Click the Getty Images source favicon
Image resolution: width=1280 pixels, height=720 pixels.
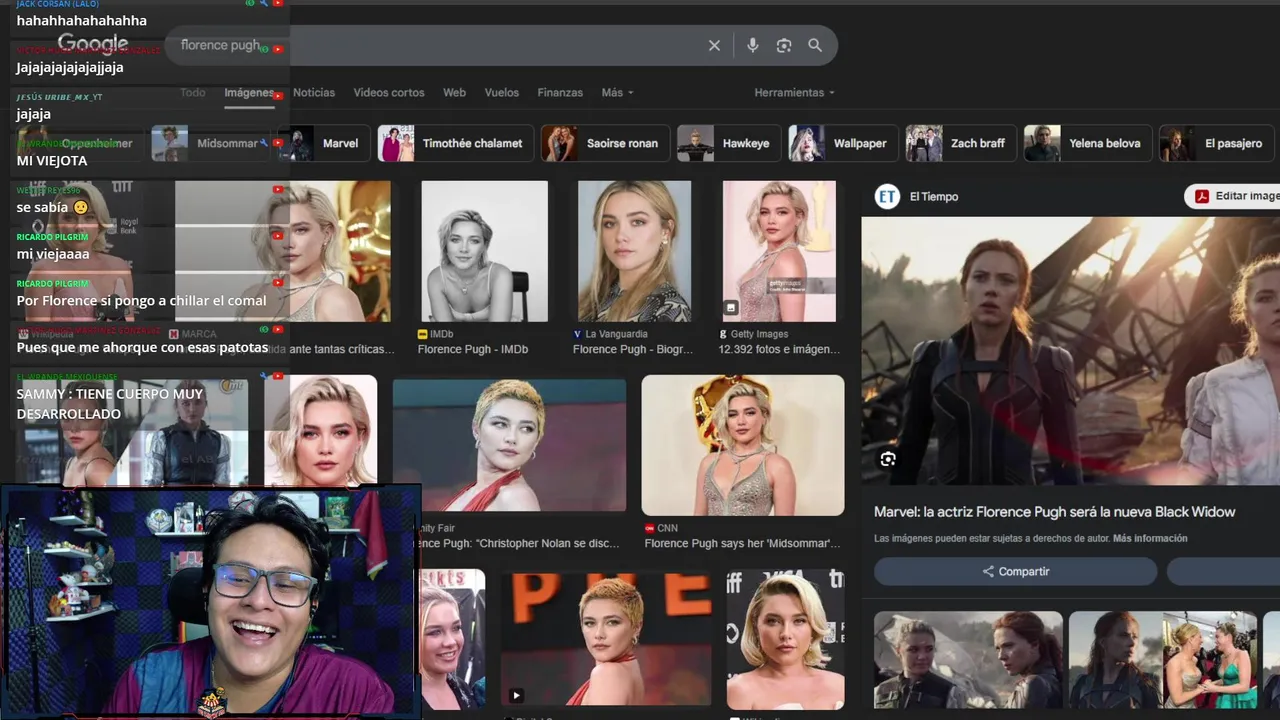(x=723, y=334)
